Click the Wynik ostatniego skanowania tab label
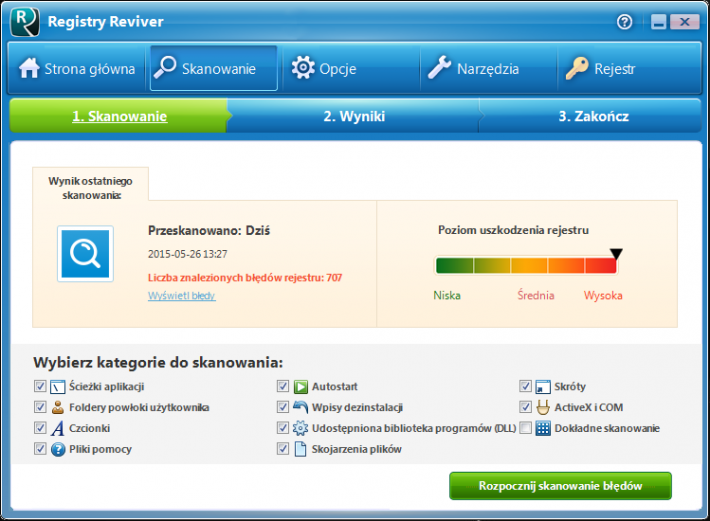710x521 pixels. pos(91,188)
